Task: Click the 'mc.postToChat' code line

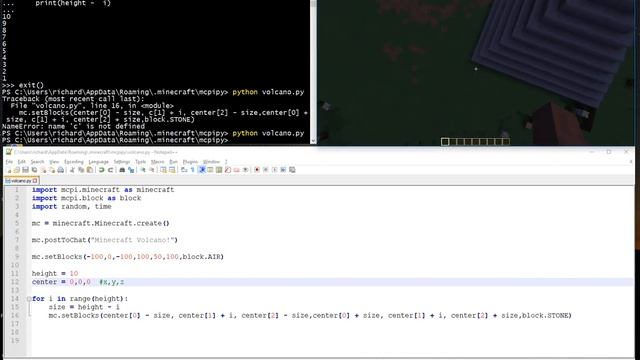Action: pos(104,240)
